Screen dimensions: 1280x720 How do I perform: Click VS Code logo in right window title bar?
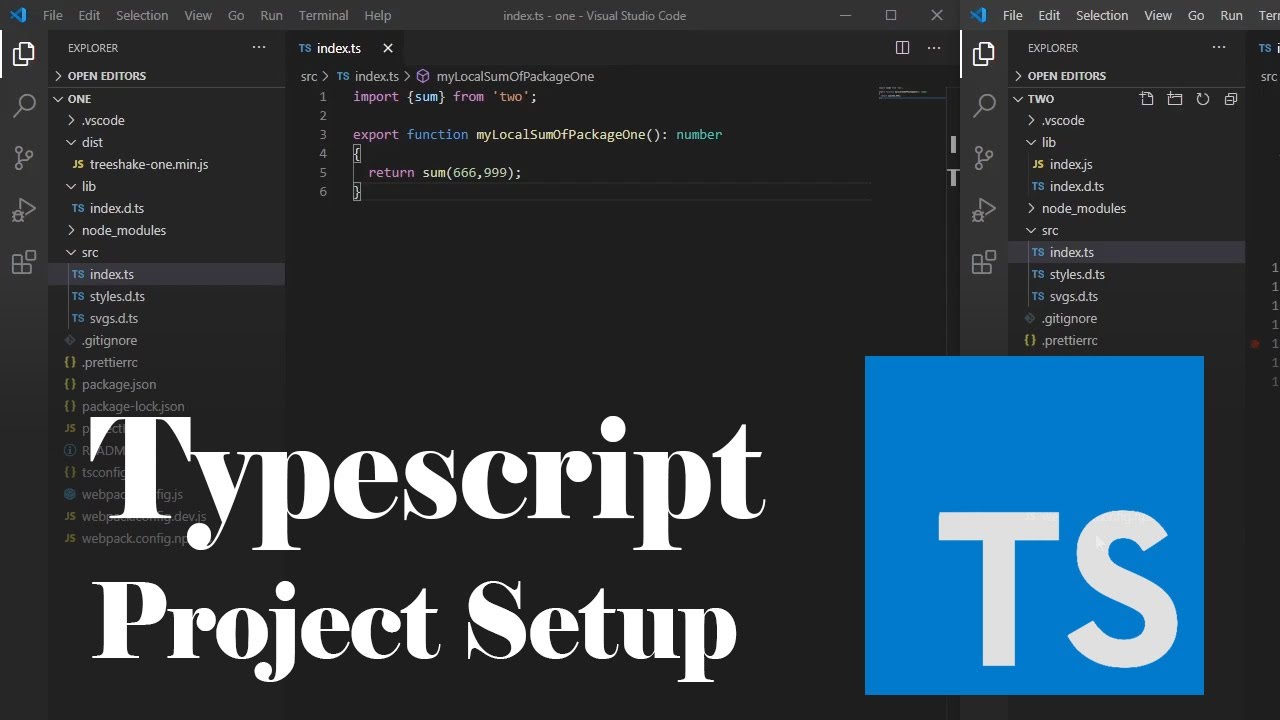(978, 15)
